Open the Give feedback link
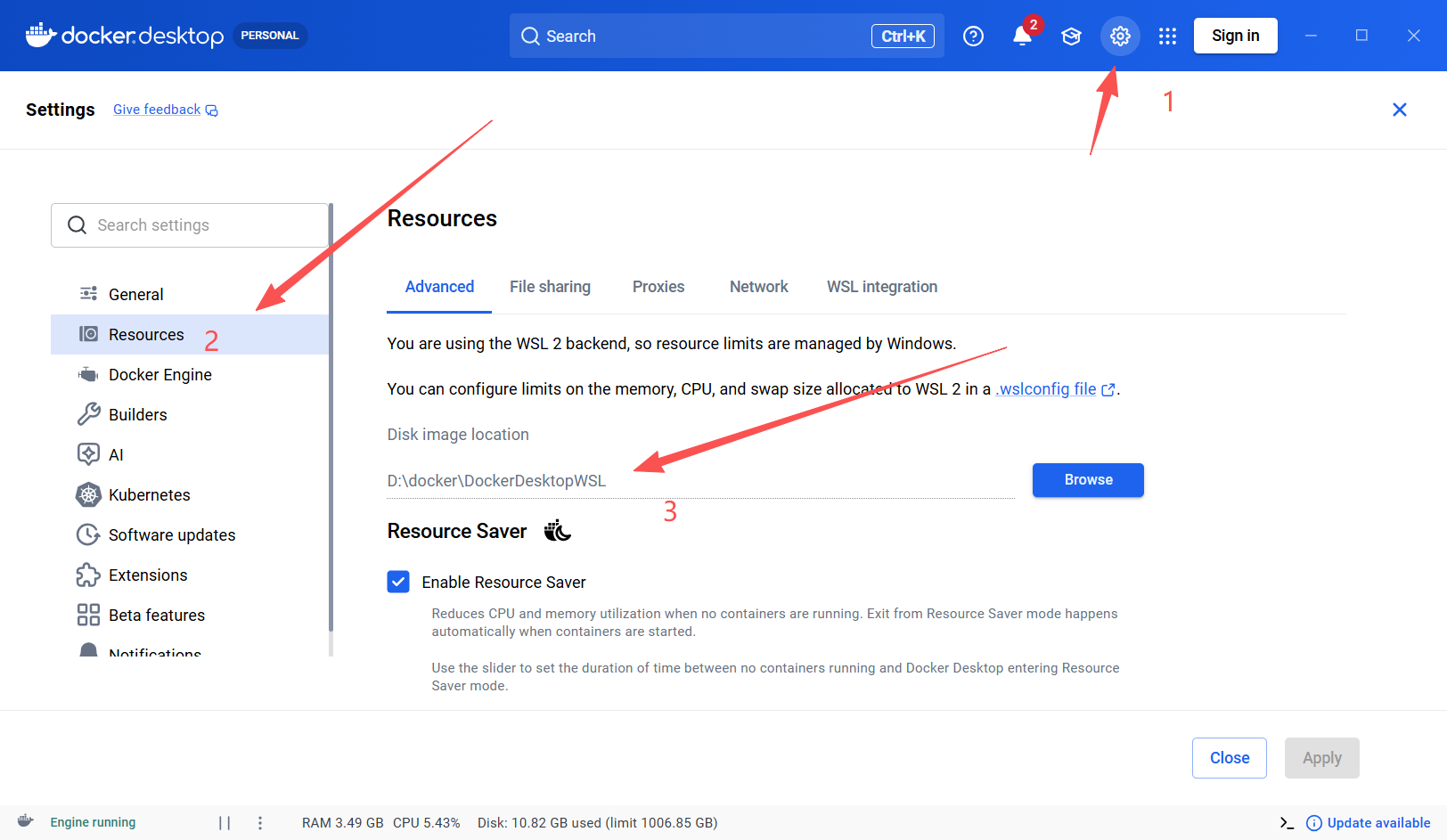 click(x=165, y=110)
